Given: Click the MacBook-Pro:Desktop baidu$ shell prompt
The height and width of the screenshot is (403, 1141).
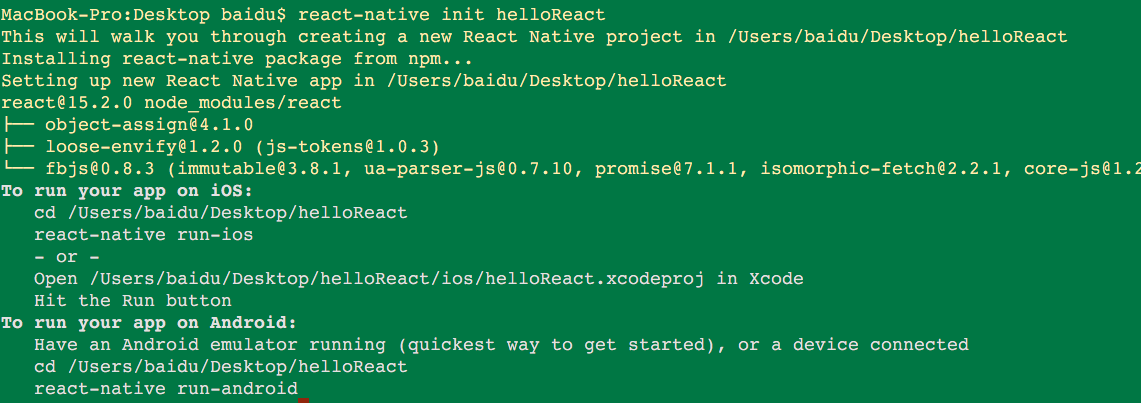Looking at the screenshot, I should click(144, 15).
